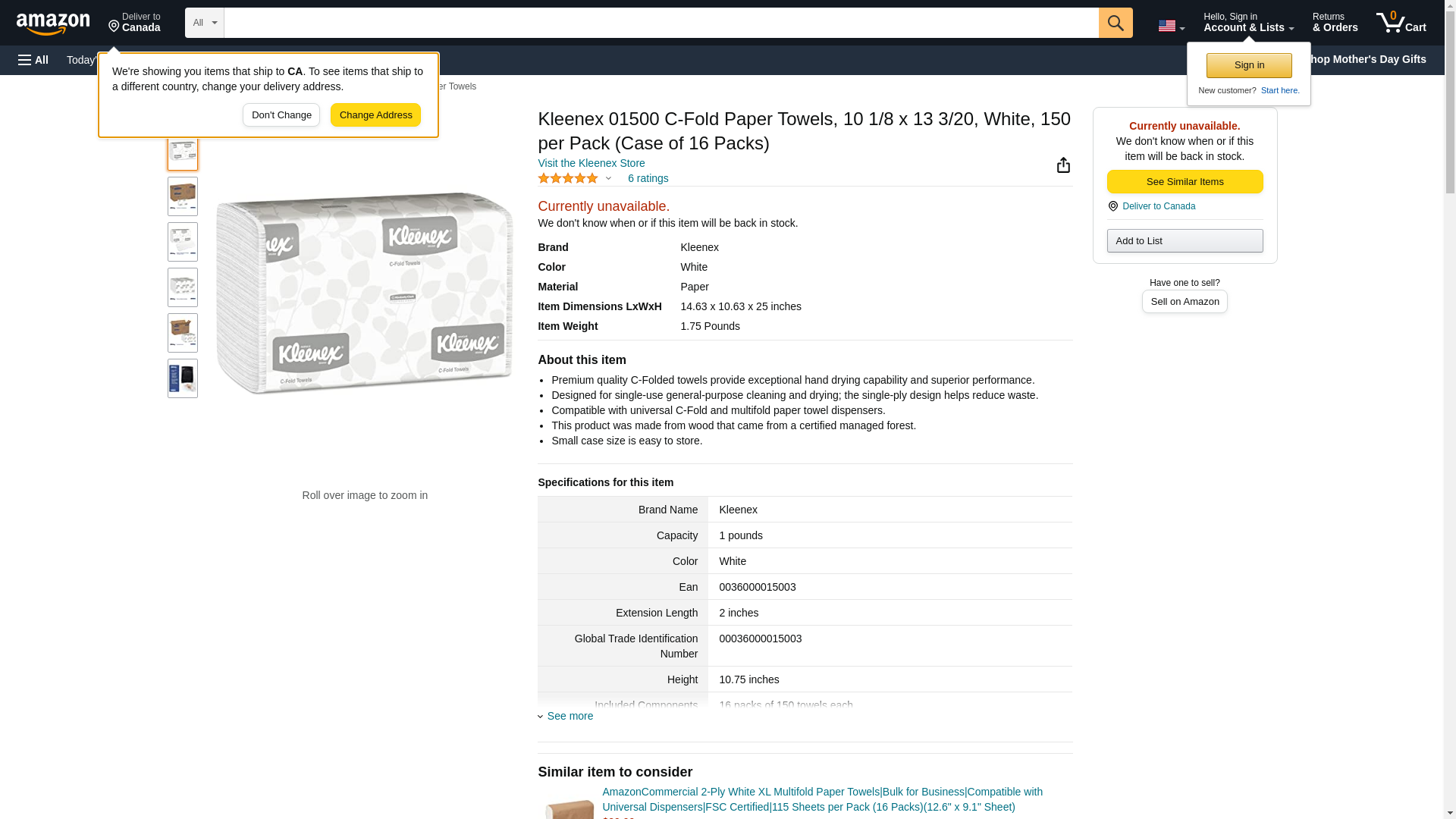
Task: Open the All search category dropdown
Action: point(205,23)
